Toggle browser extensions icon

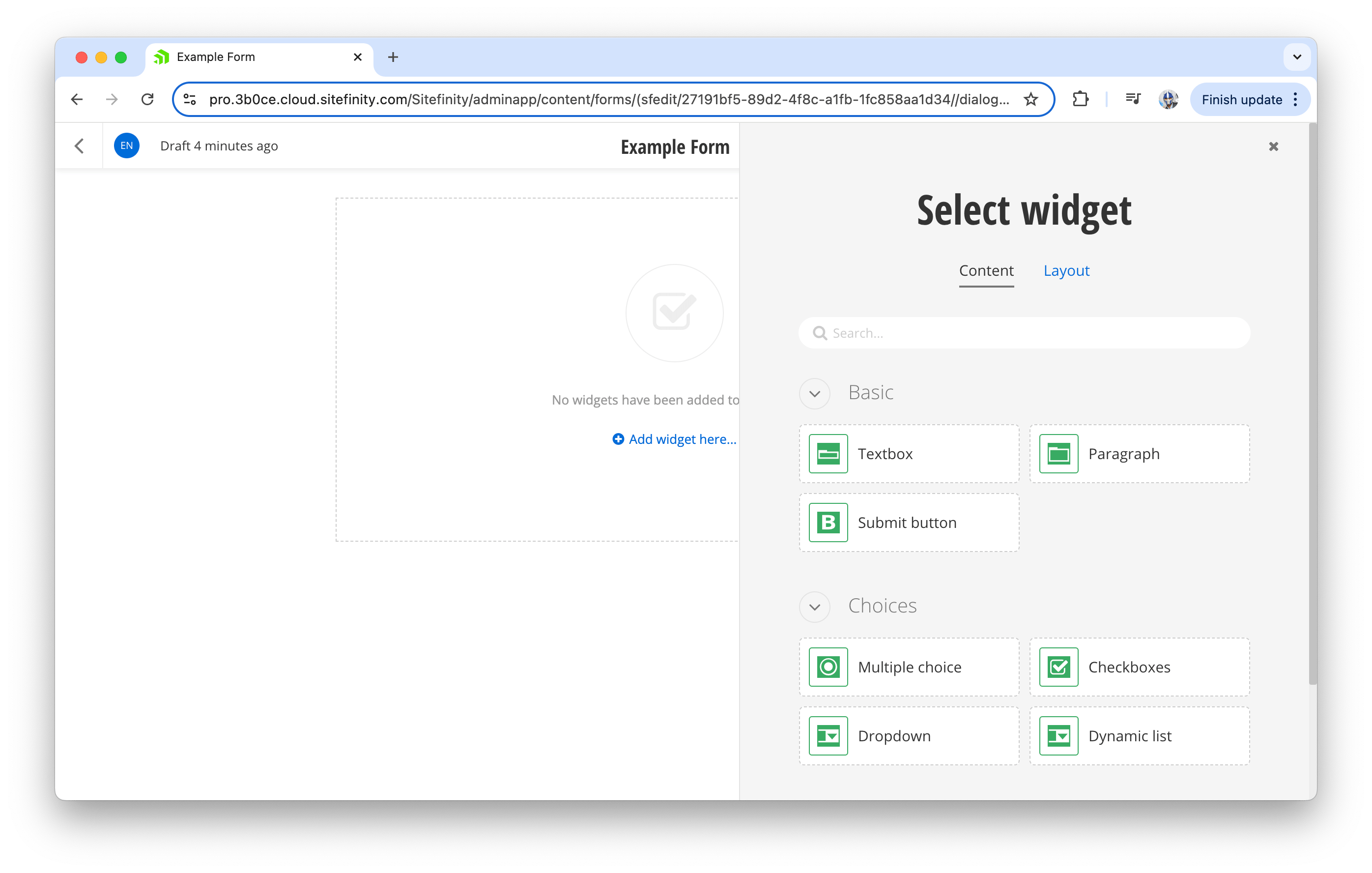pos(1082,99)
